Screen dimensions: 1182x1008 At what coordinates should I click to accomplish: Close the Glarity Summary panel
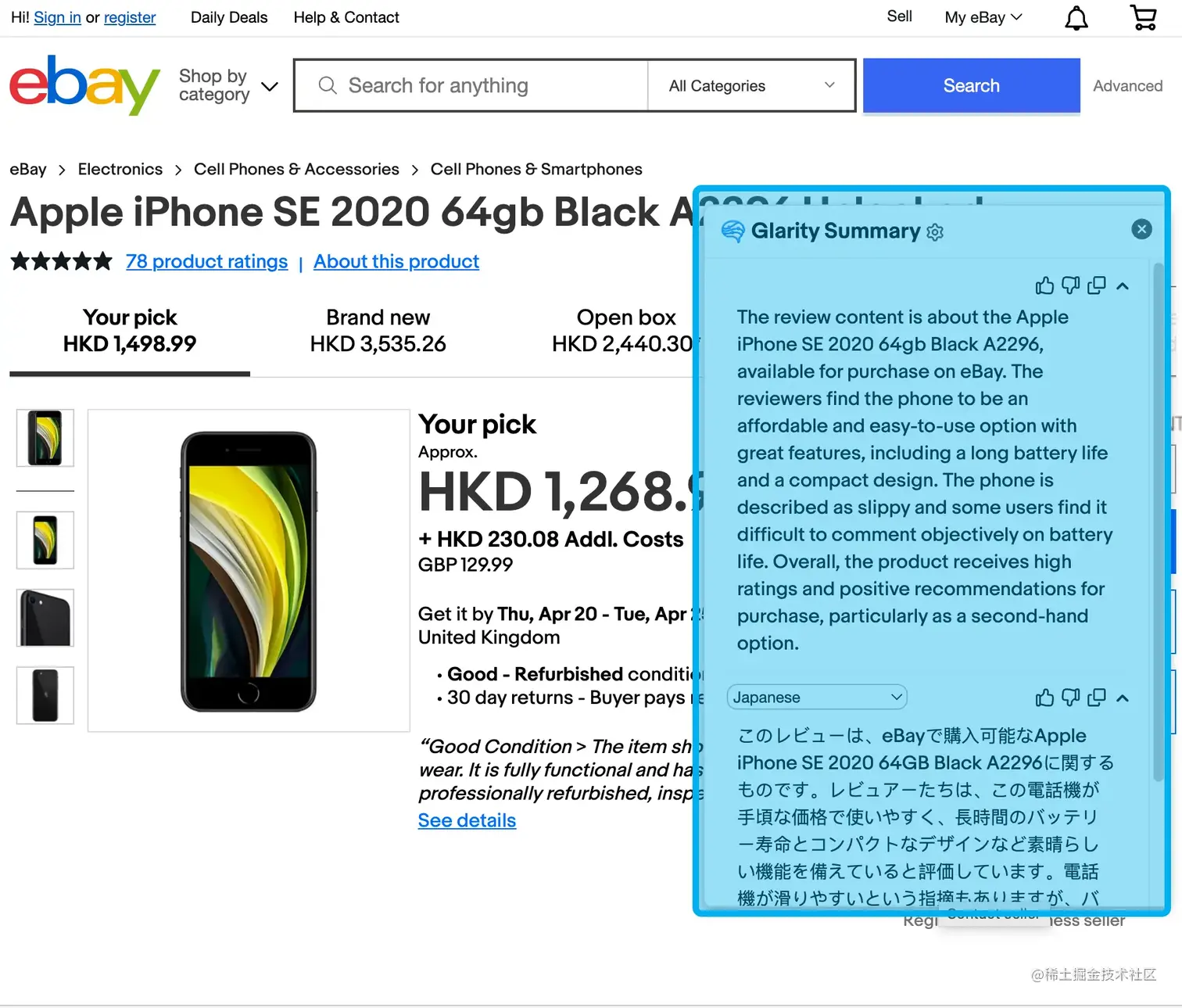(1141, 229)
